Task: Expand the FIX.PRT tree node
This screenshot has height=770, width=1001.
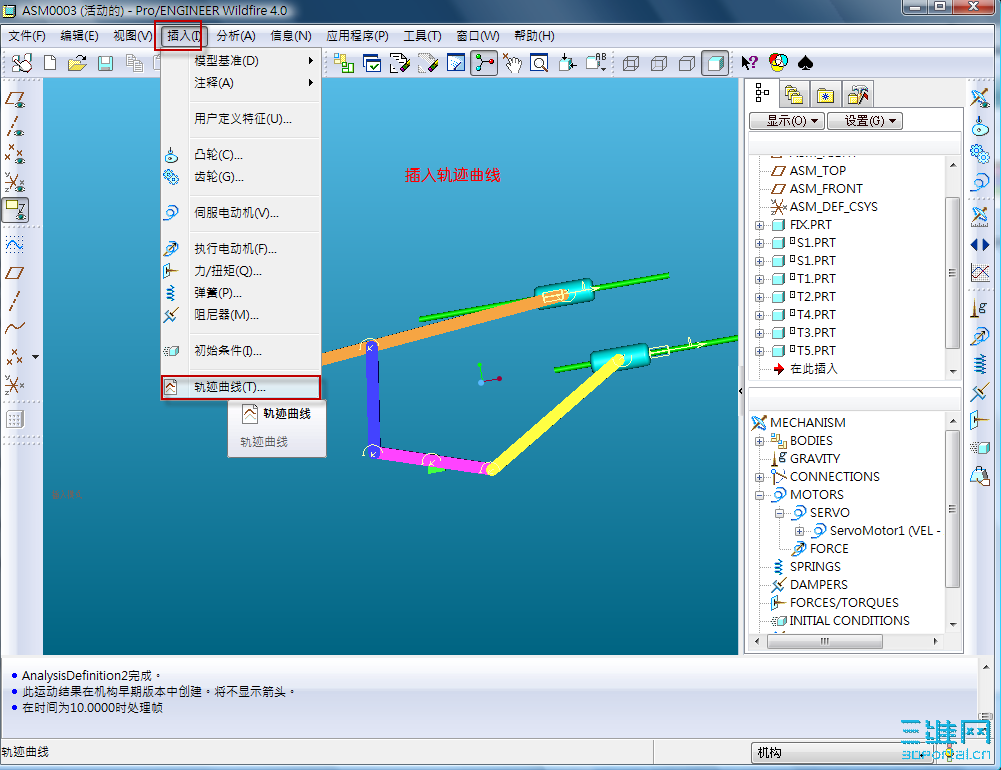Action: tap(759, 225)
